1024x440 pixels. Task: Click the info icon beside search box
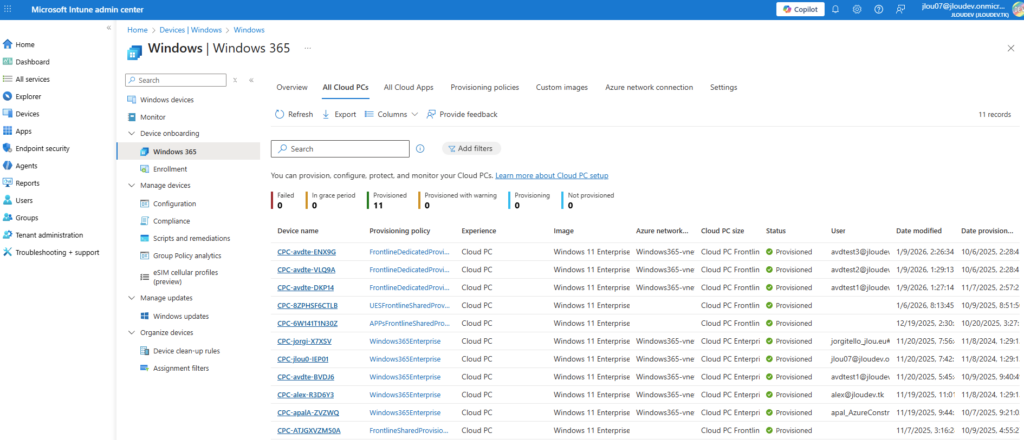pyautogui.click(x=421, y=148)
